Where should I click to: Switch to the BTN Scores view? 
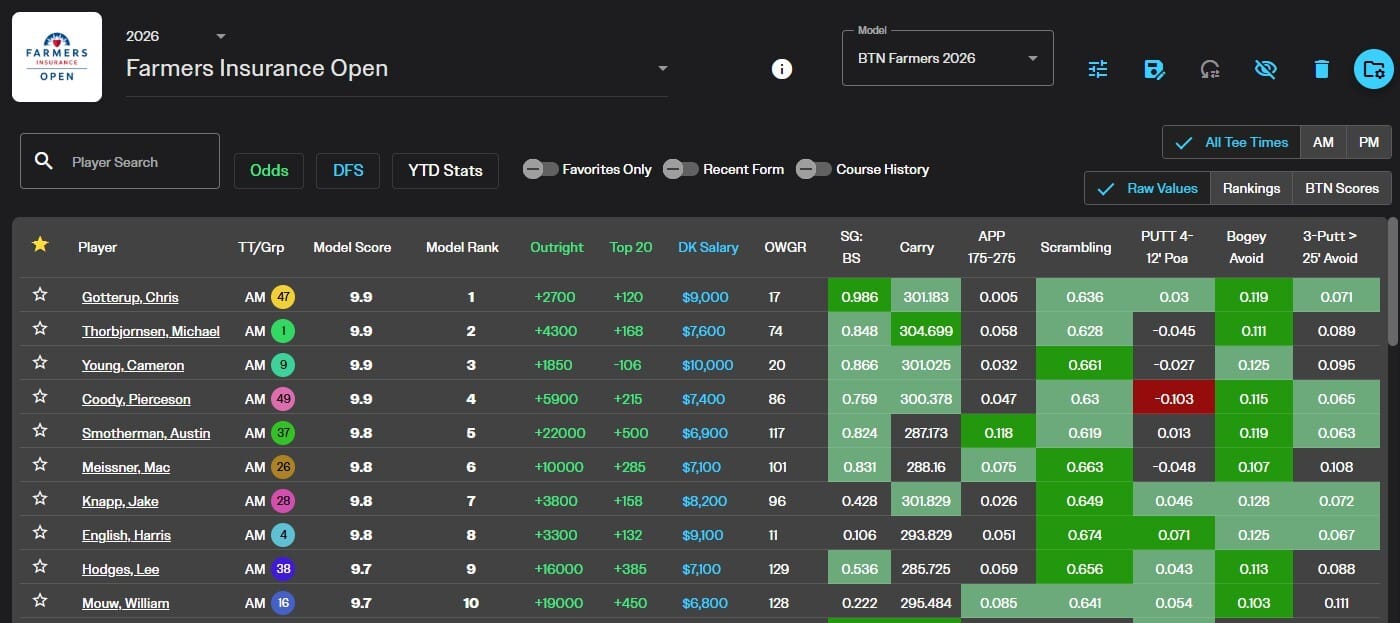tap(1341, 188)
